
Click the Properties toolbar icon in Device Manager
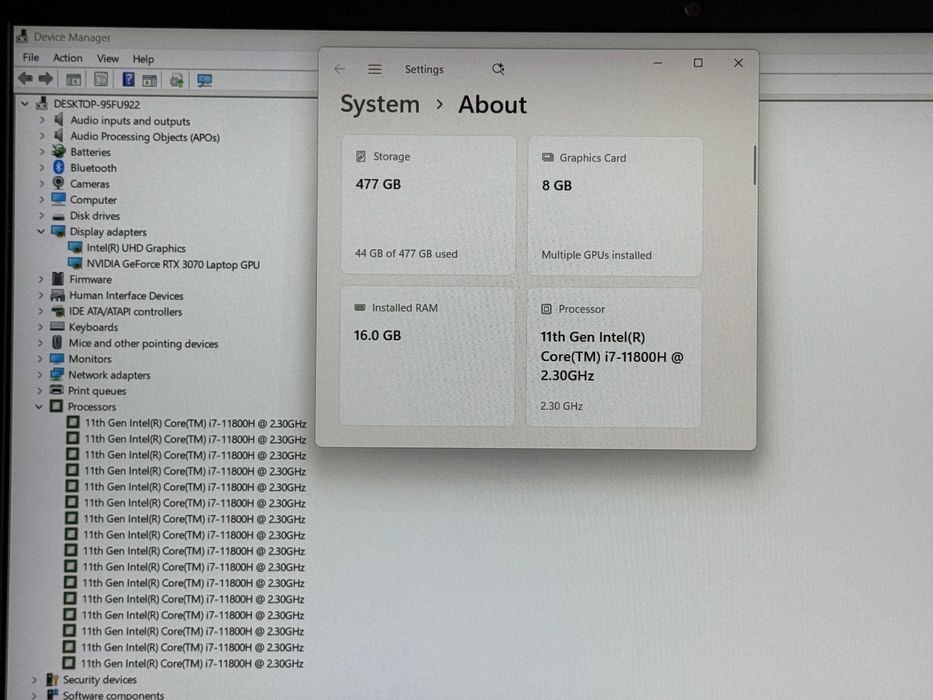tap(101, 79)
